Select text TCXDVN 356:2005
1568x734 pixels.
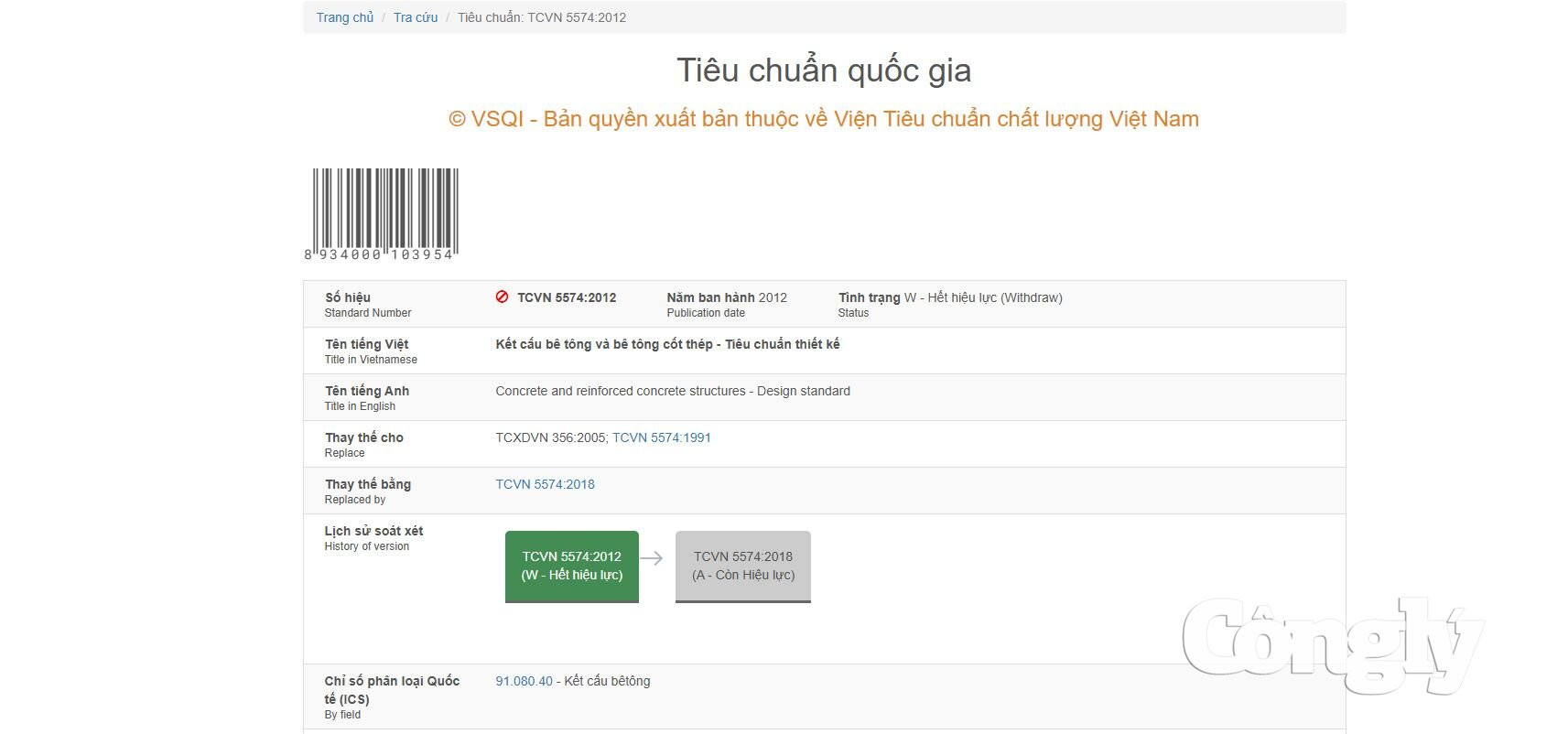click(x=550, y=437)
